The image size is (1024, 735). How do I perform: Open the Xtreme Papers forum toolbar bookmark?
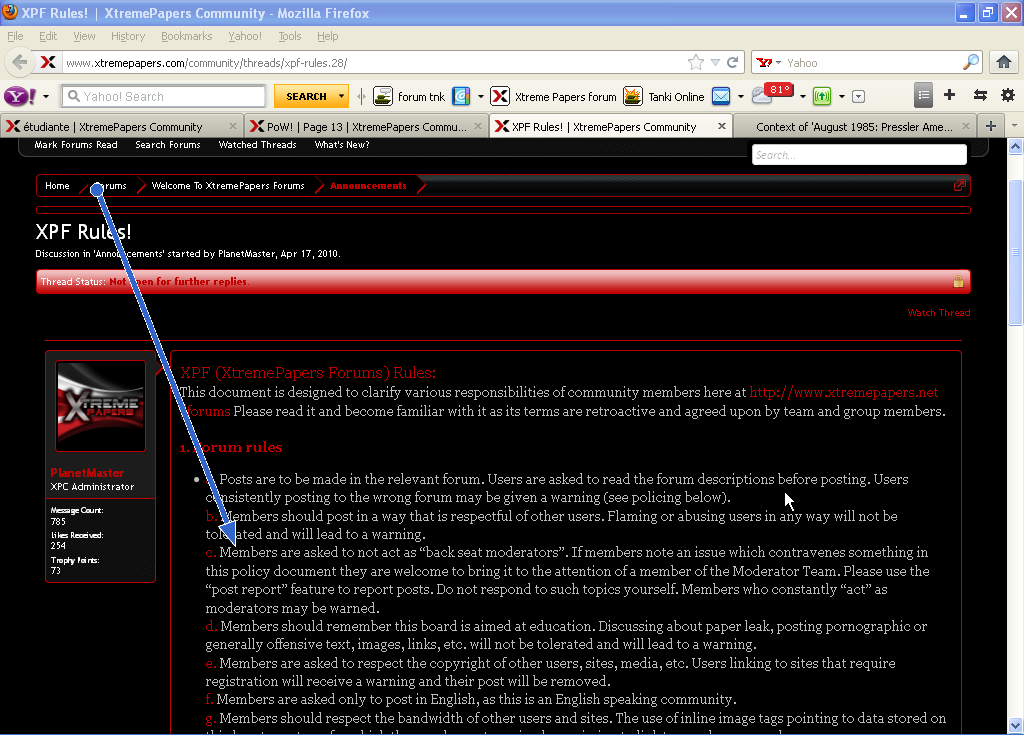tap(553, 97)
